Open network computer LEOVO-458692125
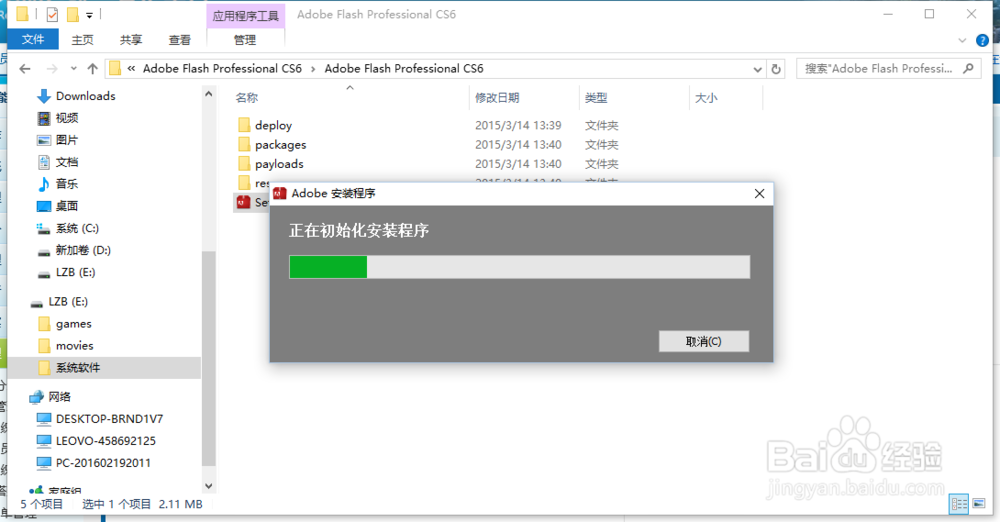The image size is (1000, 522). pos(106,441)
